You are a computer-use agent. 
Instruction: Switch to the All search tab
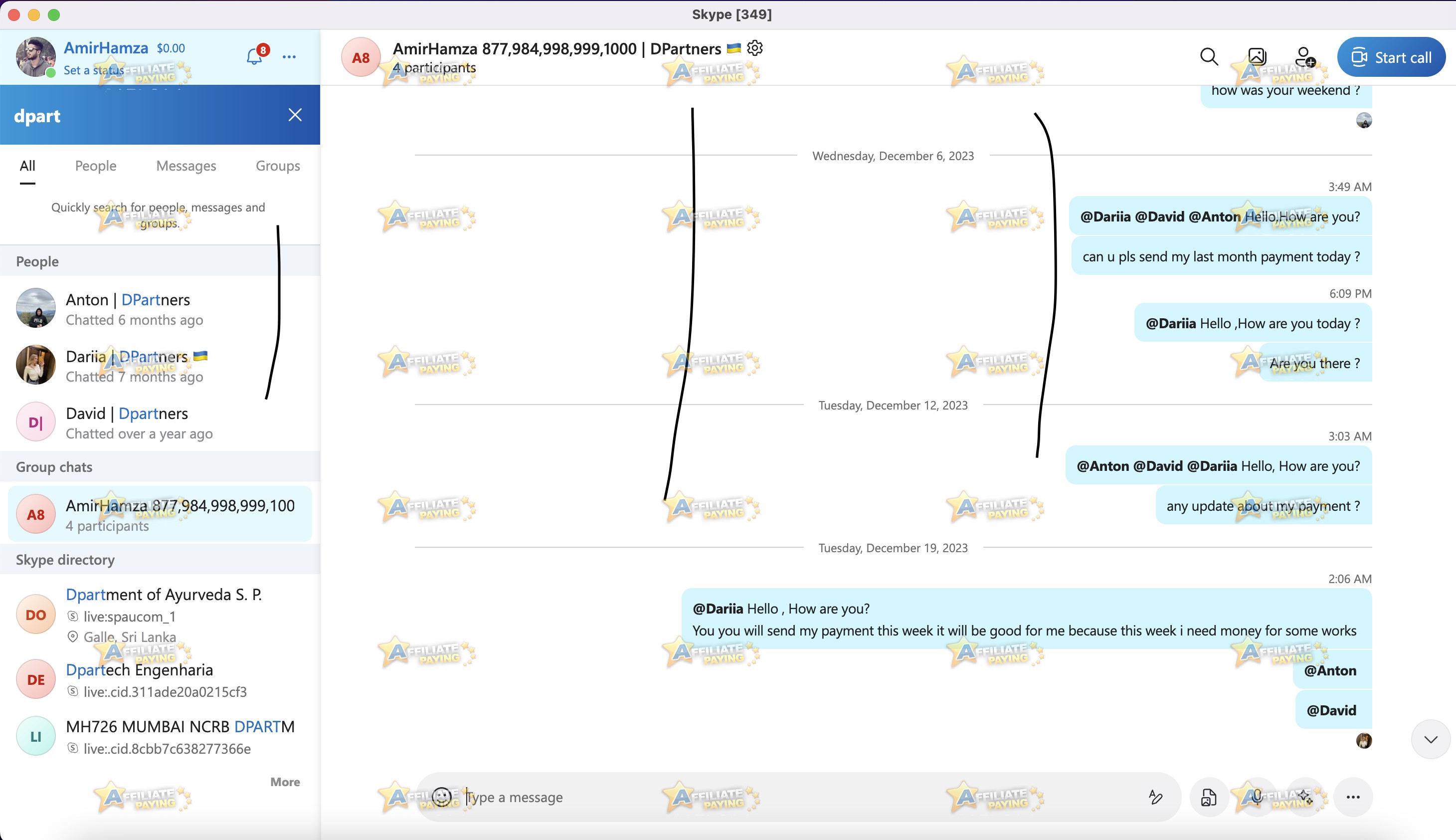tap(28, 166)
